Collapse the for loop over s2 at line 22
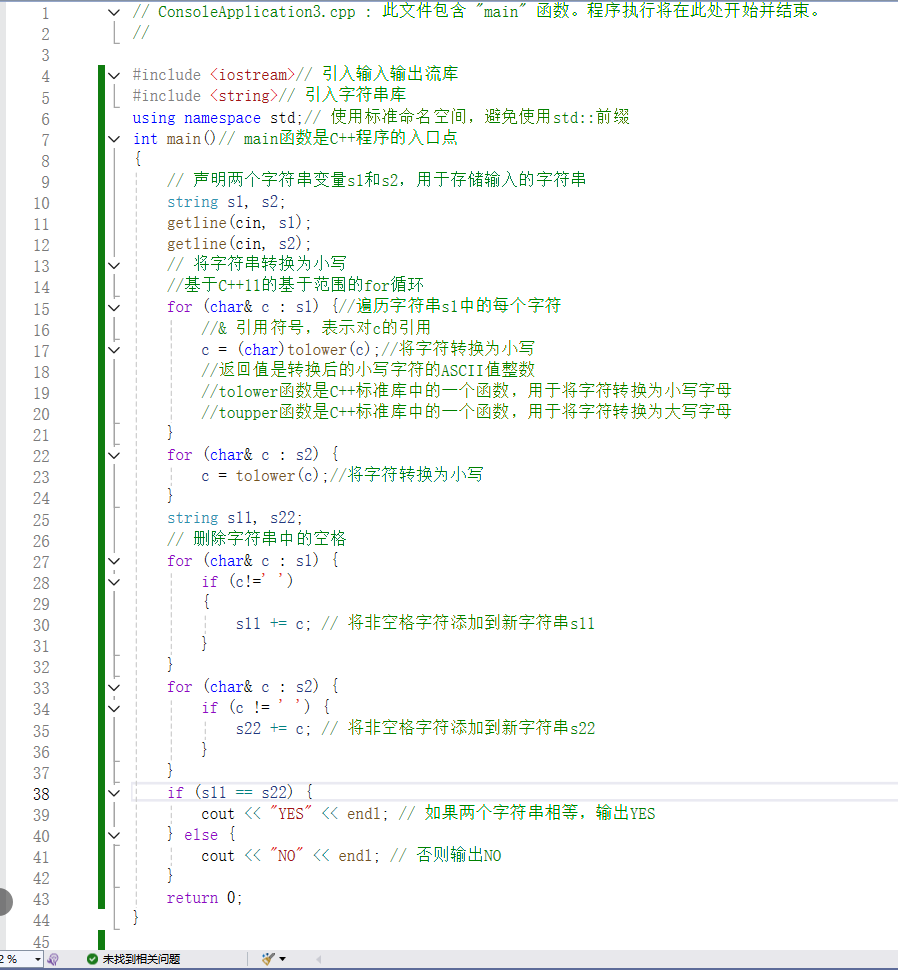The width and height of the screenshot is (898, 970). (114, 455)
